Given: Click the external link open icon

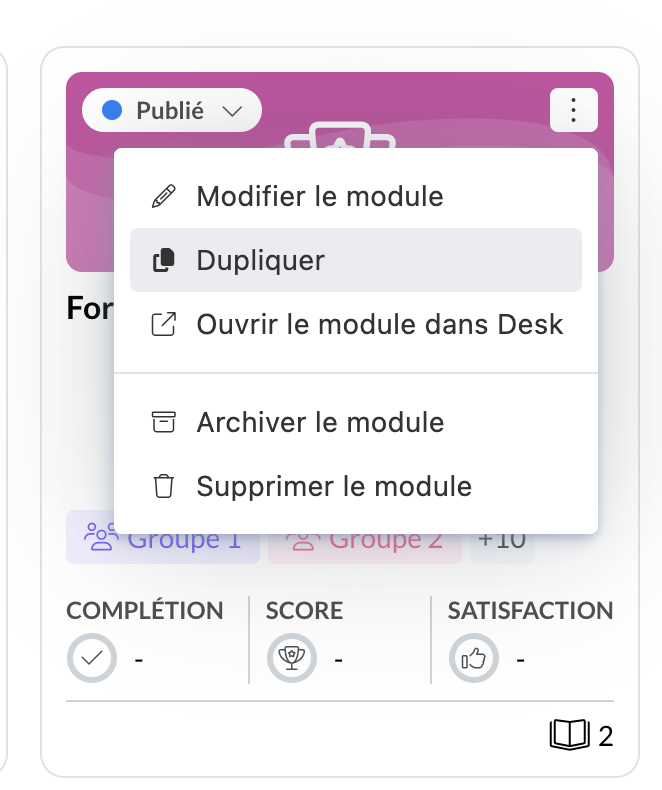Looking at the screenshot, I should 162,325.
